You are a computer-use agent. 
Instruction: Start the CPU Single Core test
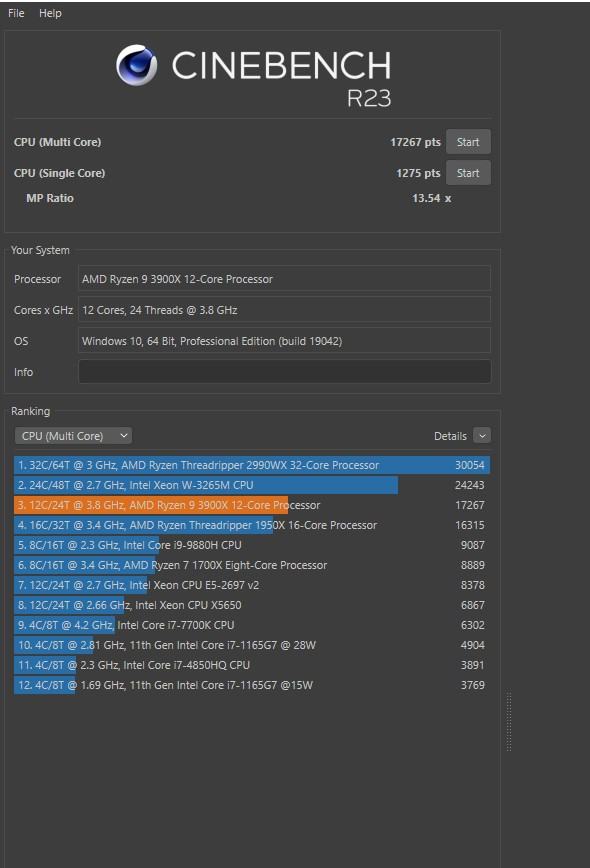click(x=468, y=173)
